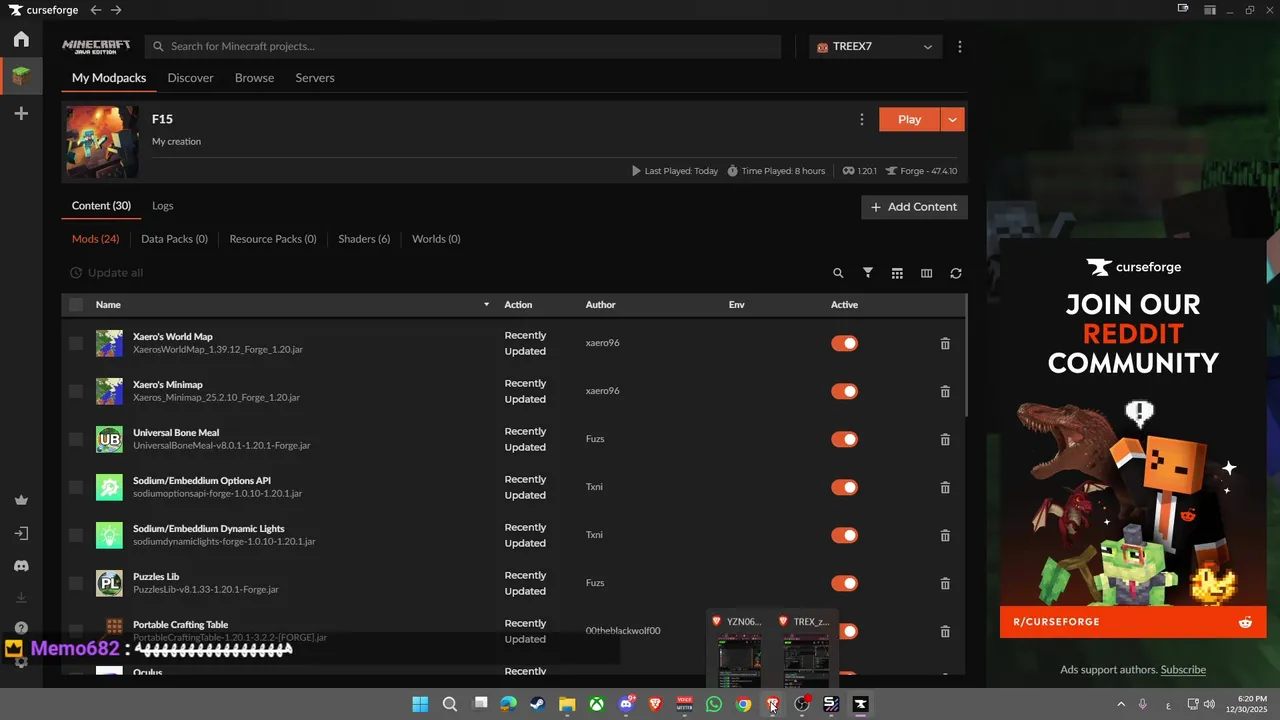
Task: Check the Puzzles Lib row checkbox
Action: tap(76, 583)
